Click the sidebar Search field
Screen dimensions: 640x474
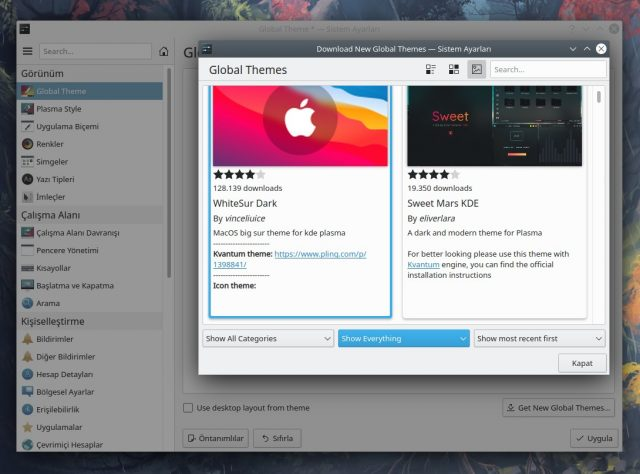(x=95, y=51)
